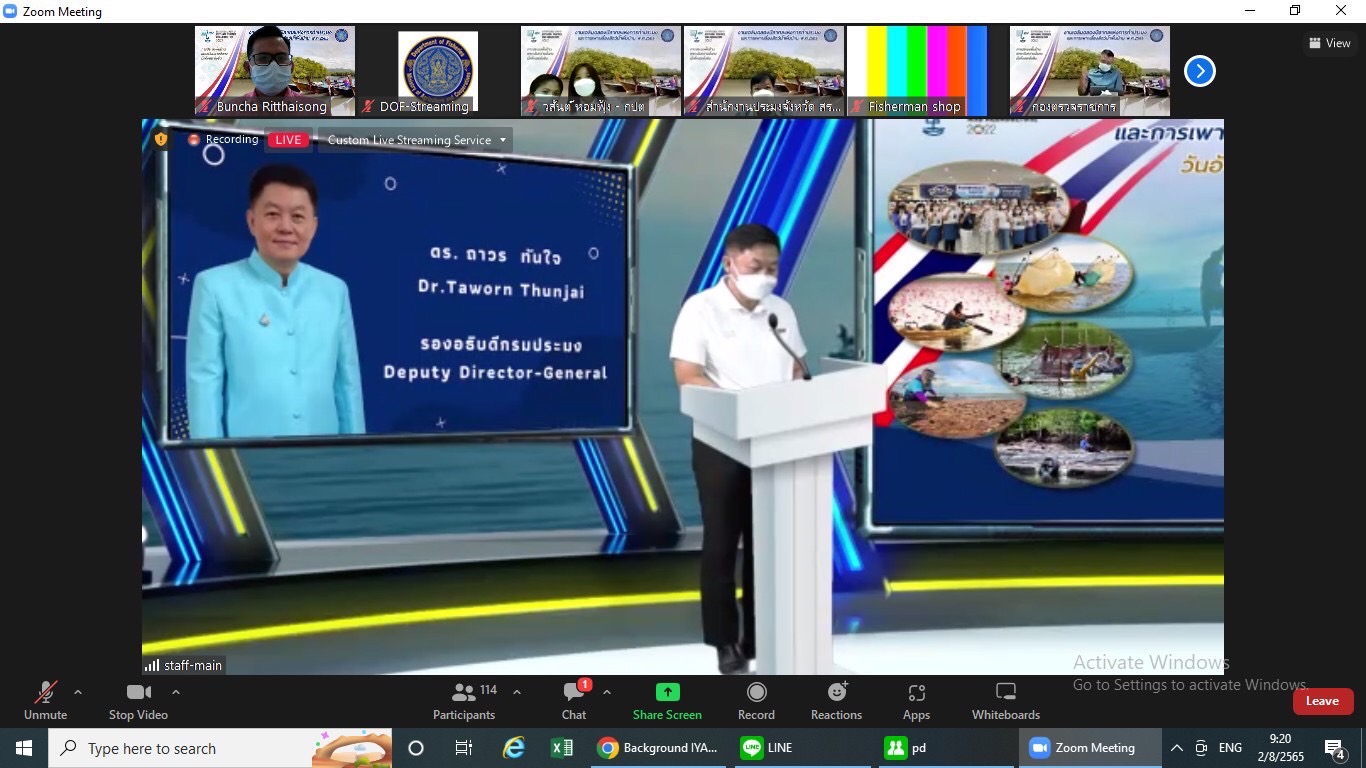Click the green Share Screen icon
1366x768 pixels.
click(667, 692)
